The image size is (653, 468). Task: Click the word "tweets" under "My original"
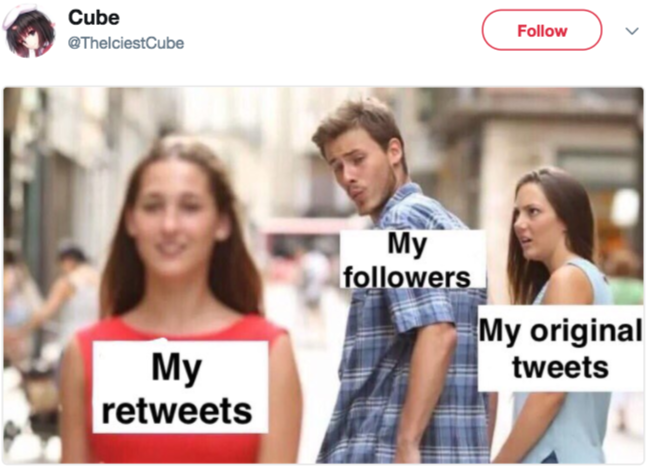point(561,367)
